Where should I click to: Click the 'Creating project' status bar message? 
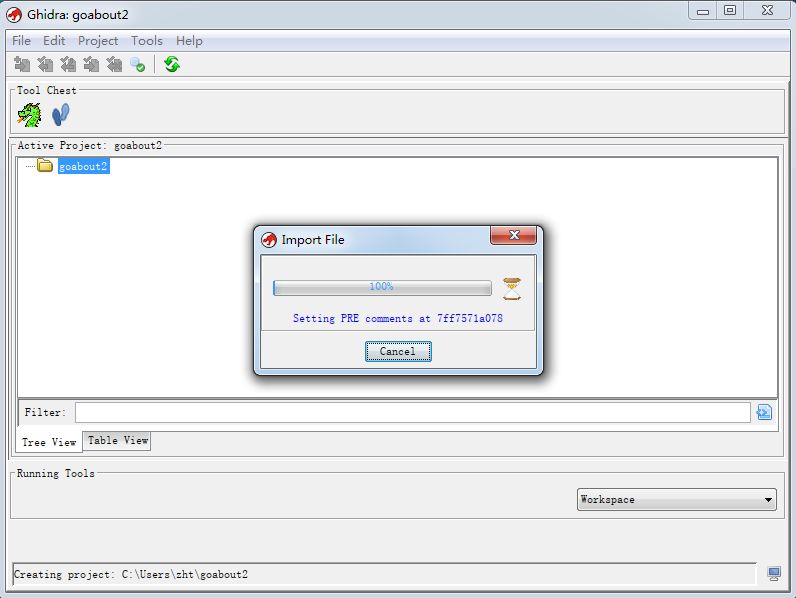[131, 574]
